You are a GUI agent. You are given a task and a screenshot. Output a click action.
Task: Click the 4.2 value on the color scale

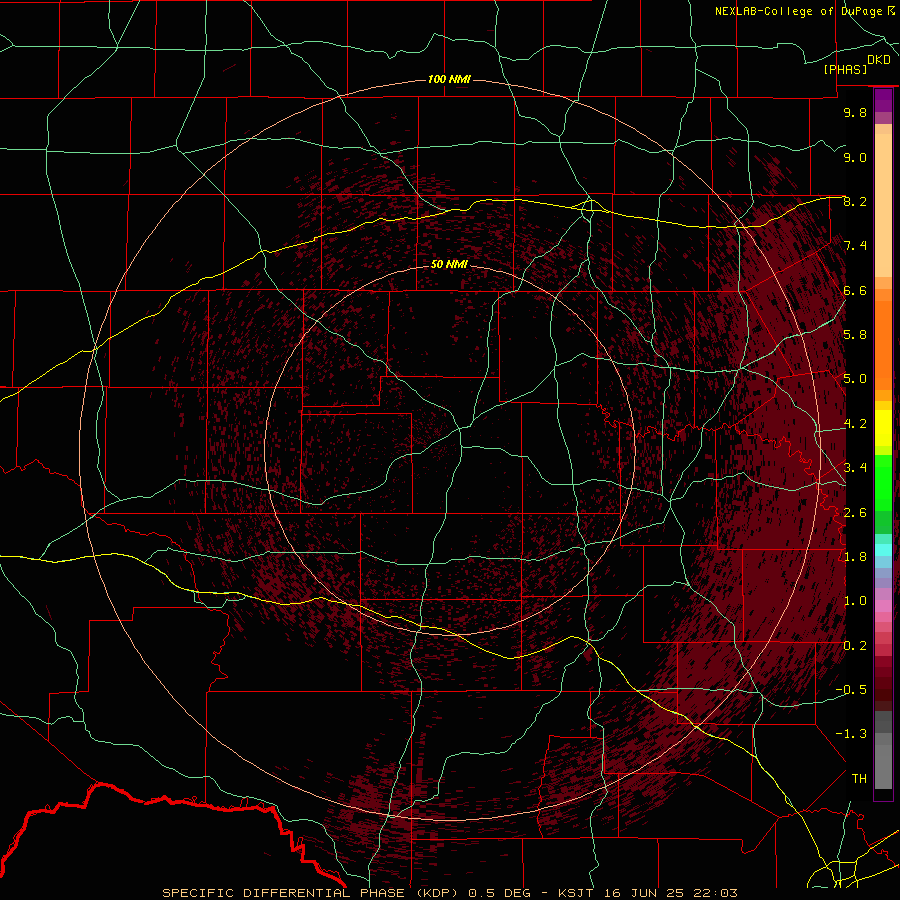855,424
